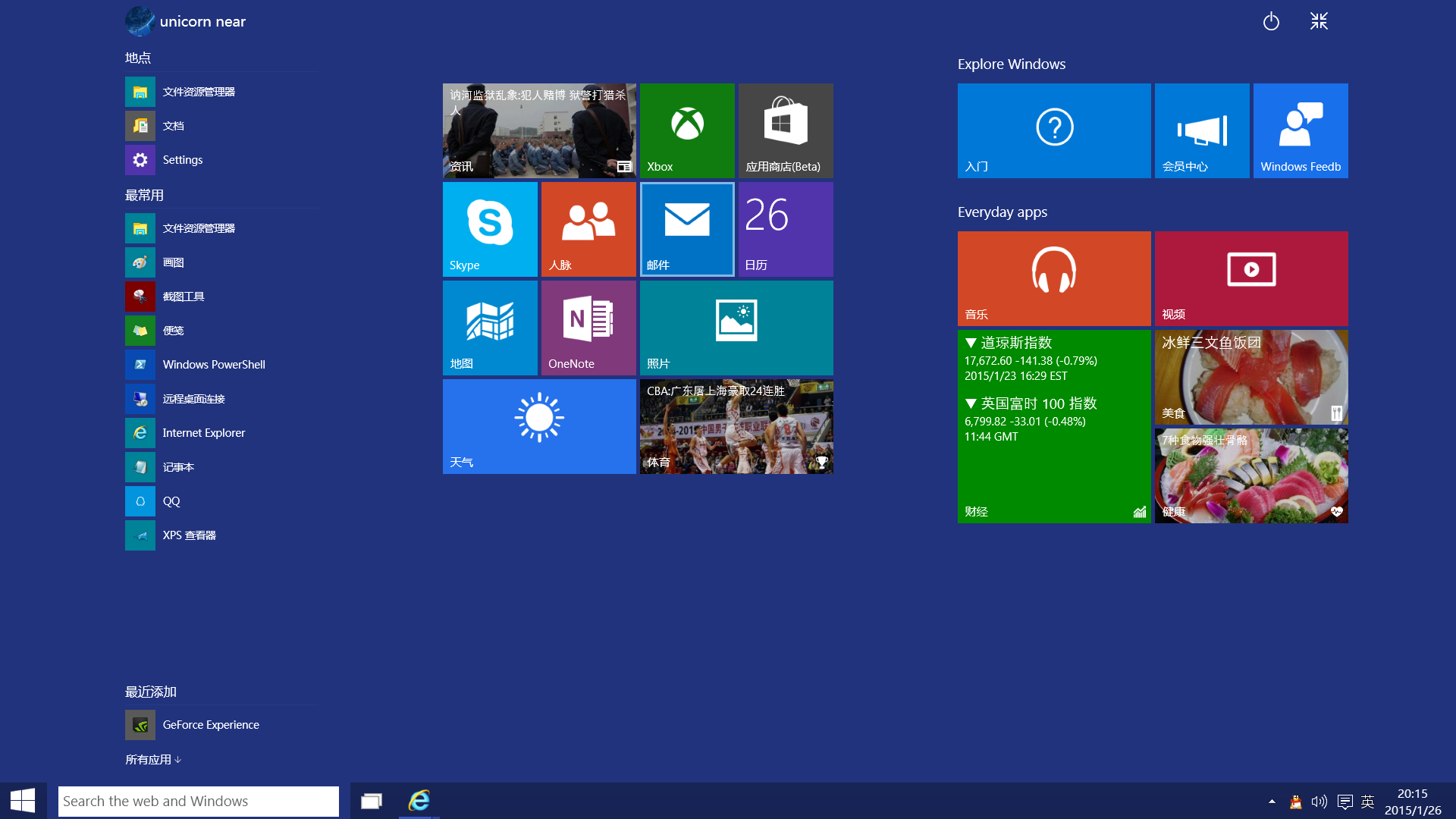The image size is (1456, 819).
Task: Open the 音乐 music tile
Action: (1054, 278)
